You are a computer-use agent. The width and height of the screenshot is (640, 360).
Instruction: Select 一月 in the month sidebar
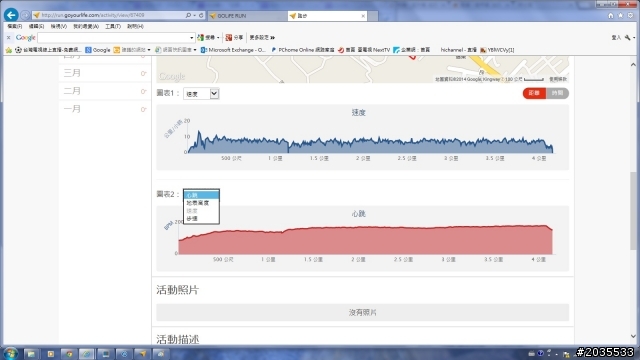click(x=105, y=109)
